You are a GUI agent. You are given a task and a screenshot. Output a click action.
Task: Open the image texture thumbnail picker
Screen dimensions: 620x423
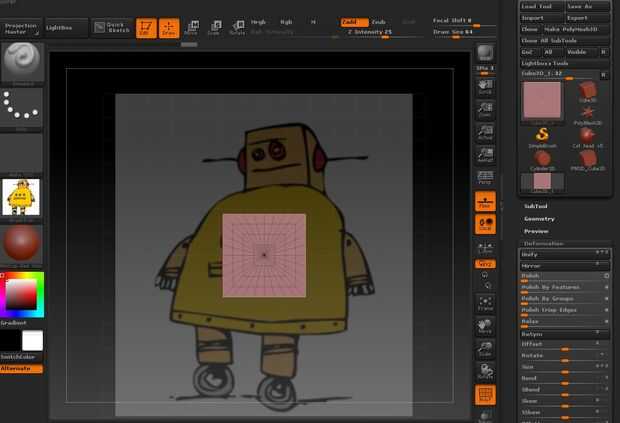[22, 197]
